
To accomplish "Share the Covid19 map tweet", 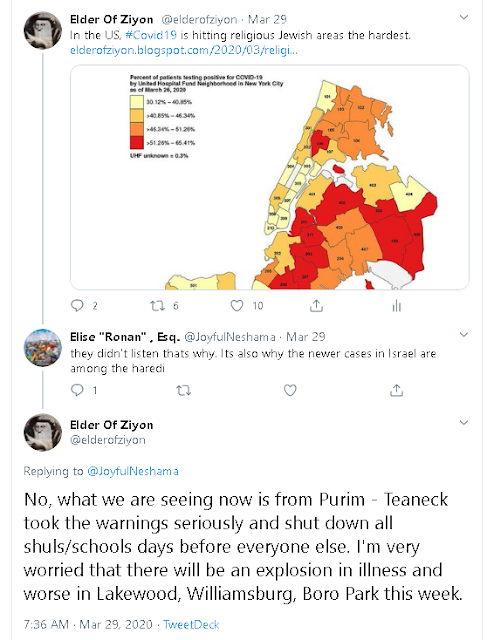I will tap(316, 306).
